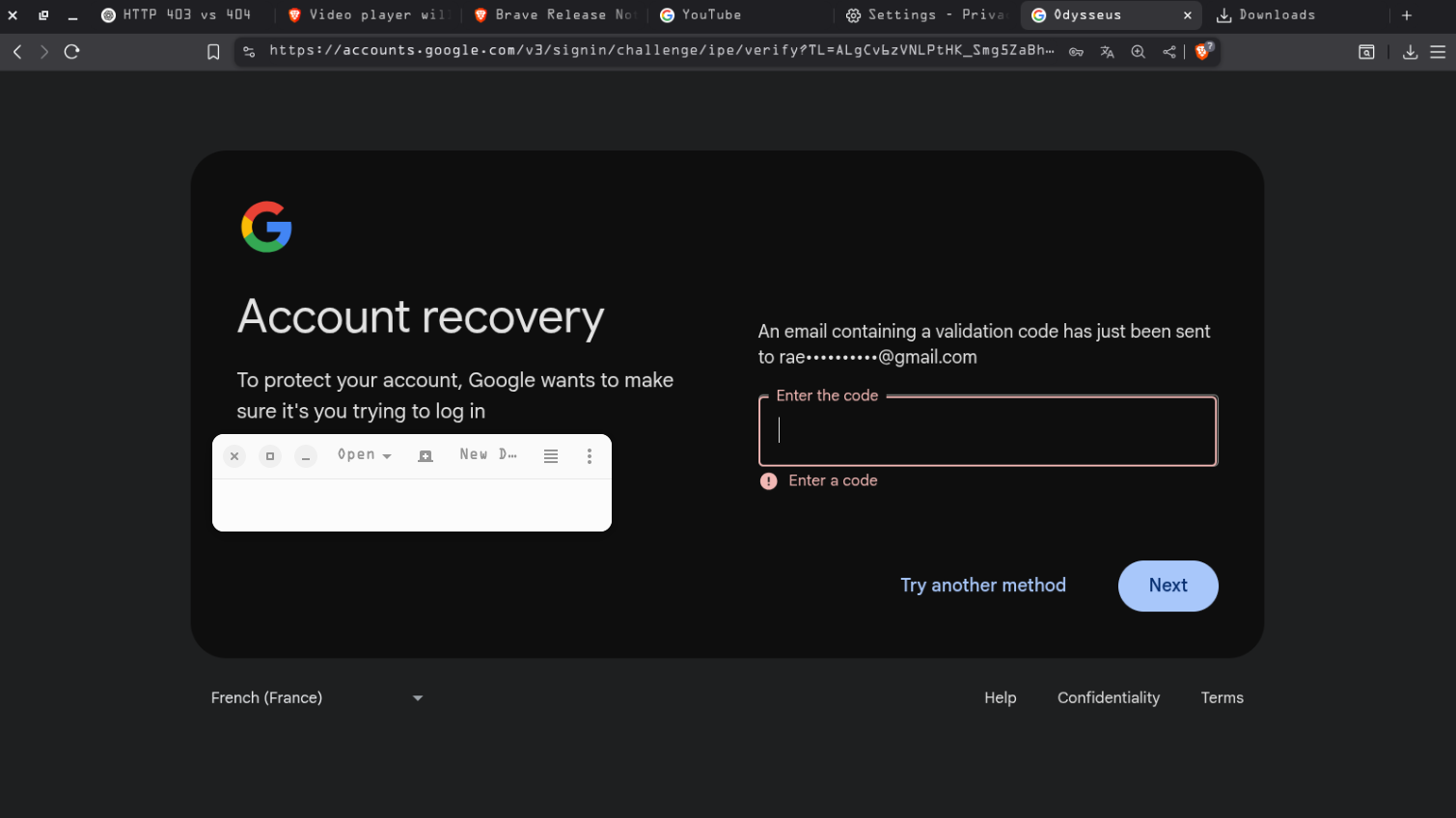Minimize the small floating window
1456x818 pixels.
click(306, 456)
